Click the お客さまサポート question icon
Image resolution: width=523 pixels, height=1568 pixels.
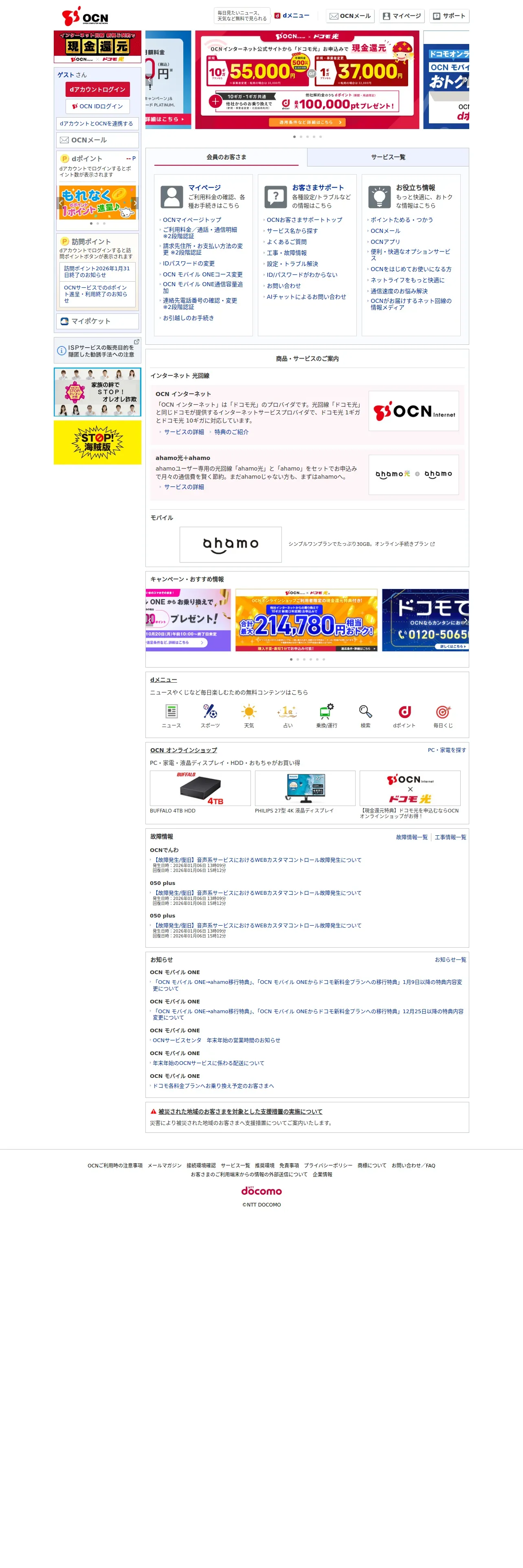click(276, 197)
